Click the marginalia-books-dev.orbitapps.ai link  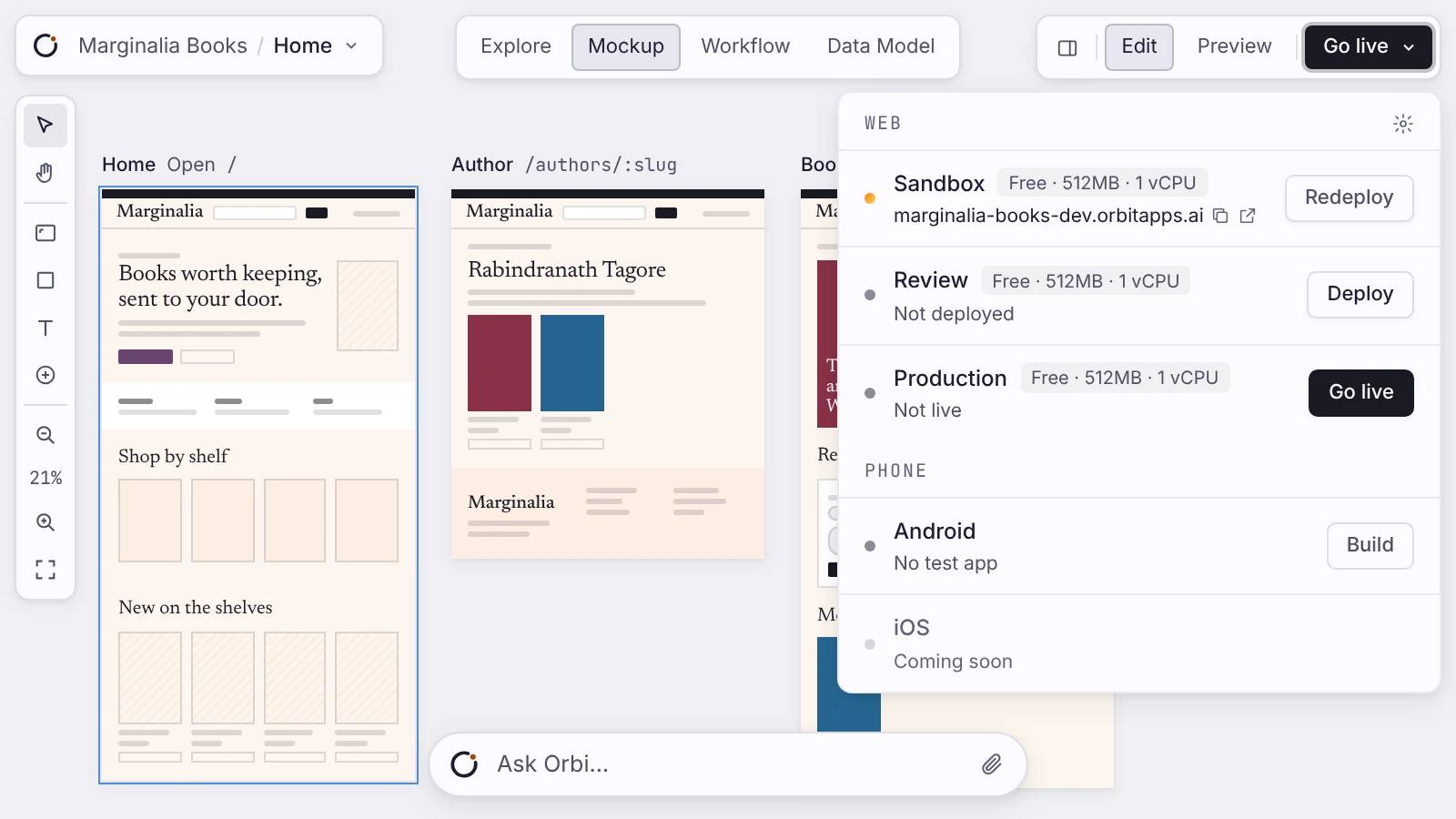tap(1048, 216)
